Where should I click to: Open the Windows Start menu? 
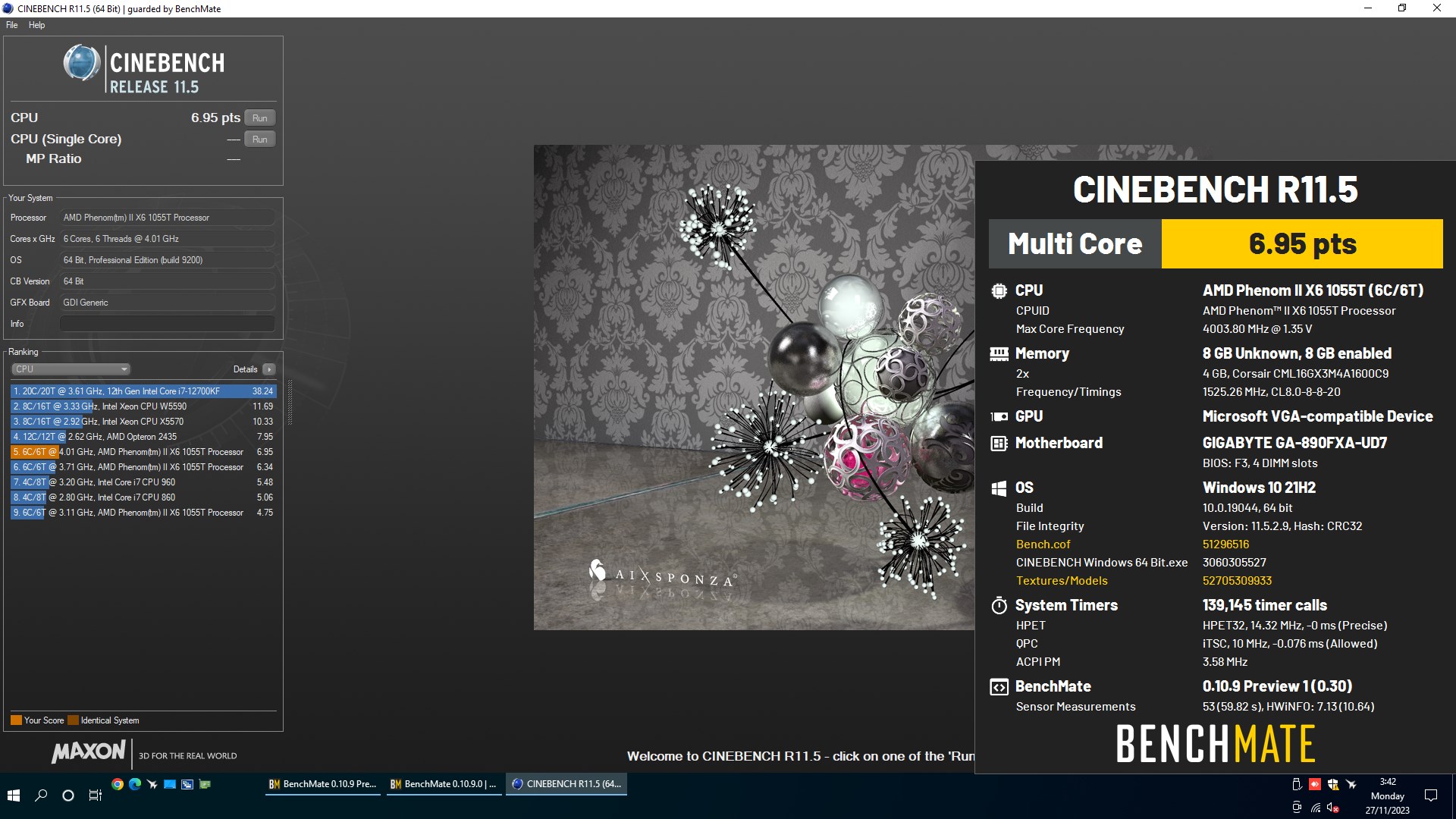pyautogui.click(x=14, y=795)
